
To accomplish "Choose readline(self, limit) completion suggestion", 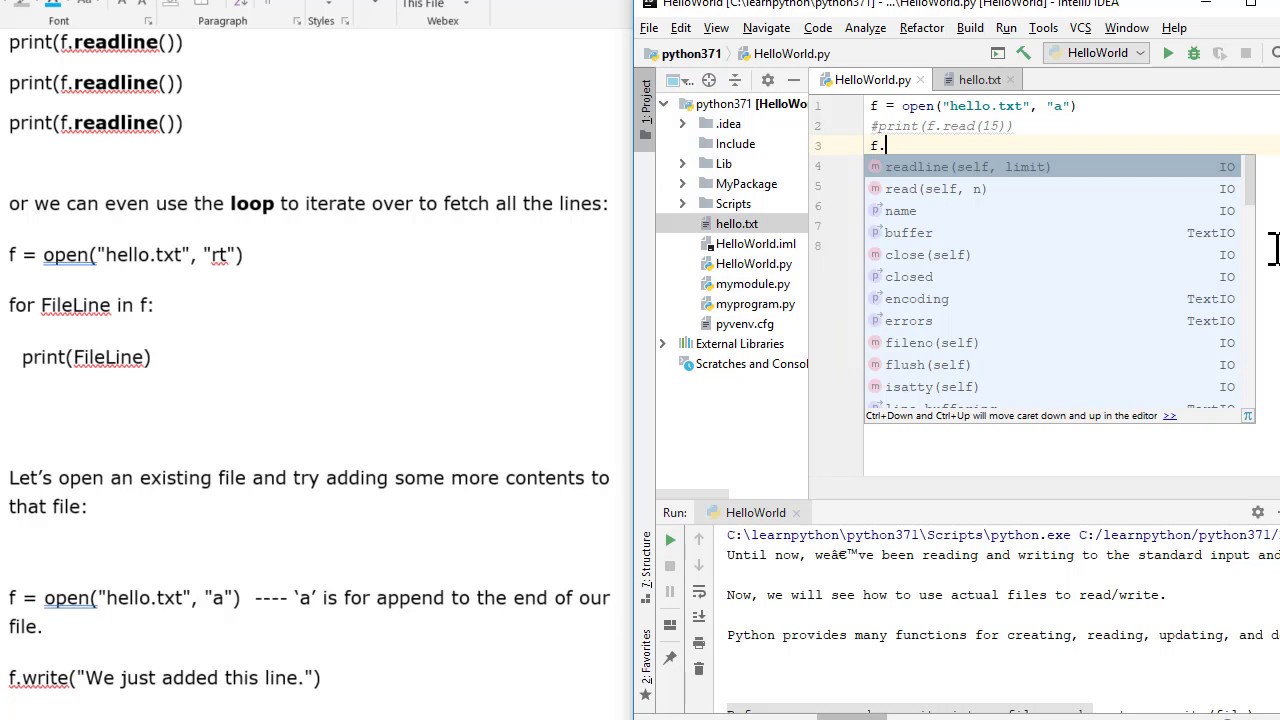I will (x=1053, y=167).
